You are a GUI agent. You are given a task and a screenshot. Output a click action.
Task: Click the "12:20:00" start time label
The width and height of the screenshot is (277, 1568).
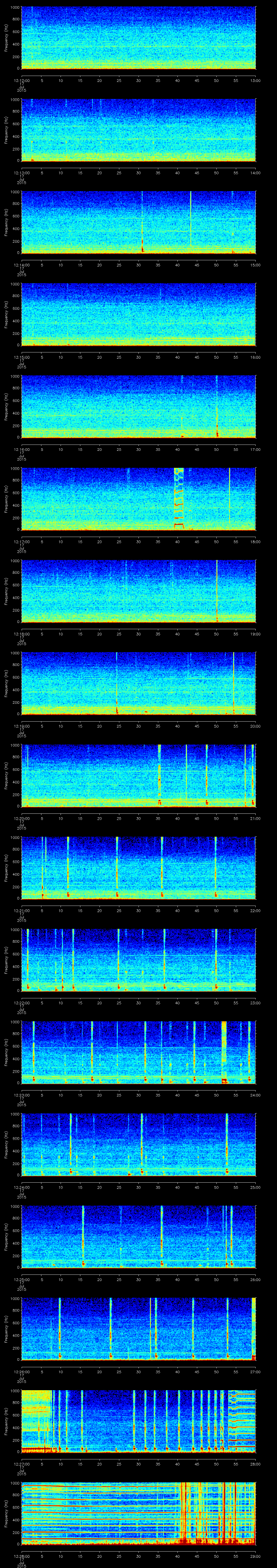point(22,818)
